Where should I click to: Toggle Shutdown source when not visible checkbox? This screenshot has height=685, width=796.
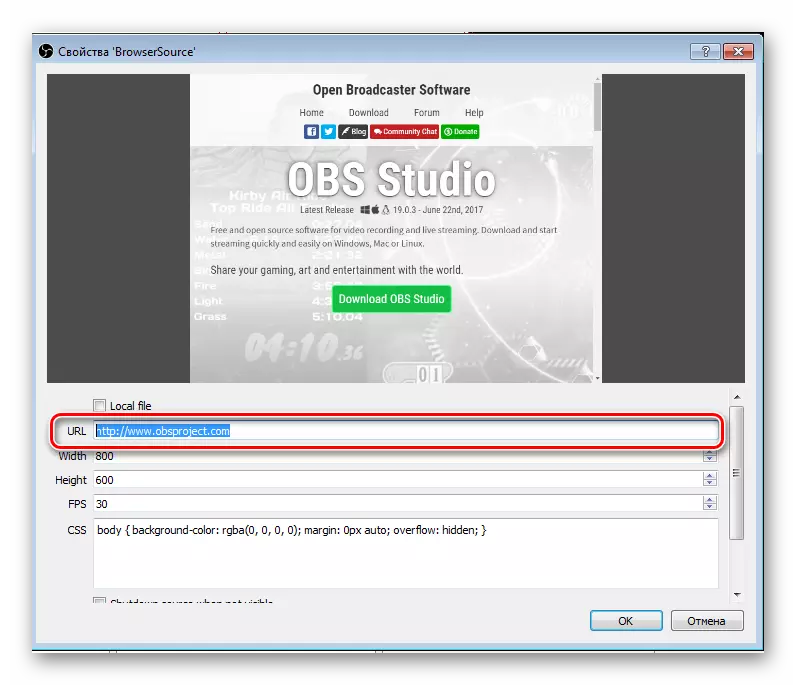(x=100, y=601)
